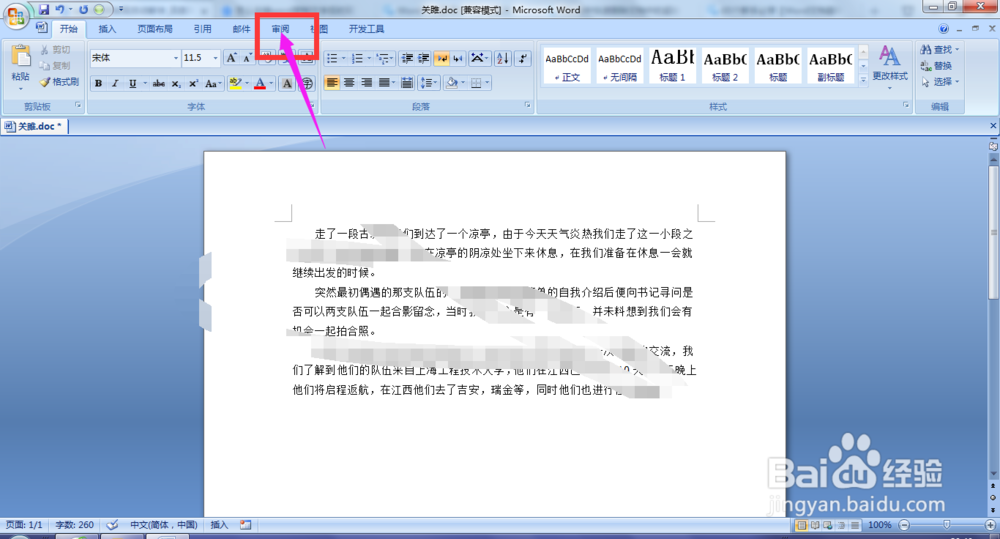Cut selection with 剪切
Screen dimensions: 1000x539
(55, 50)
